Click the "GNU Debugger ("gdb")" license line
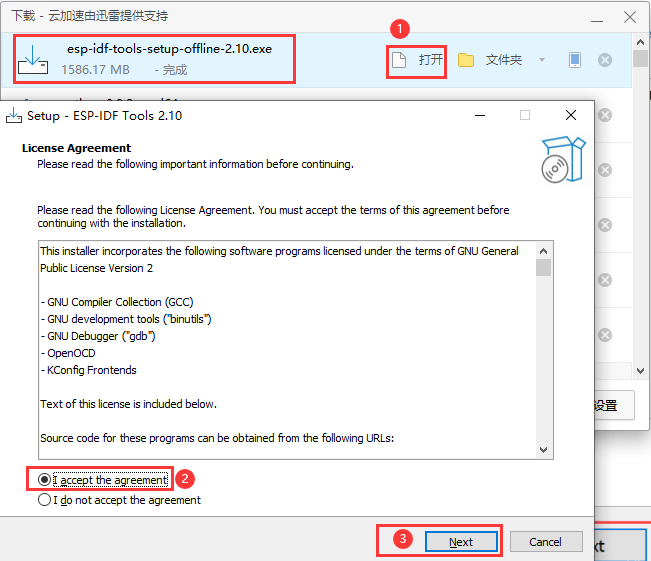 (x=98, y=336)
